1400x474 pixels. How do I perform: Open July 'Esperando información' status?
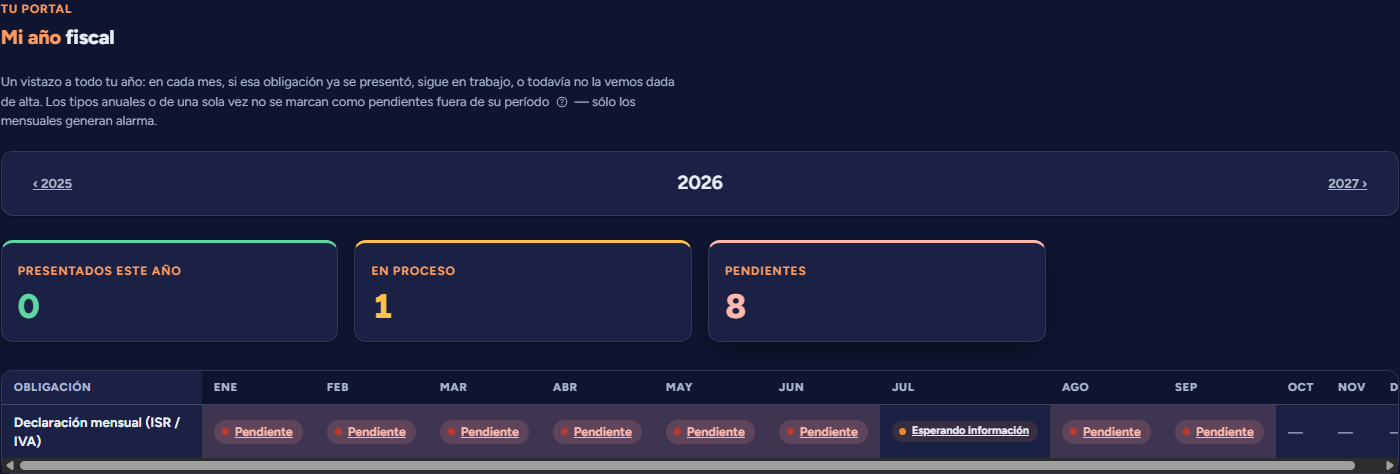965,431
